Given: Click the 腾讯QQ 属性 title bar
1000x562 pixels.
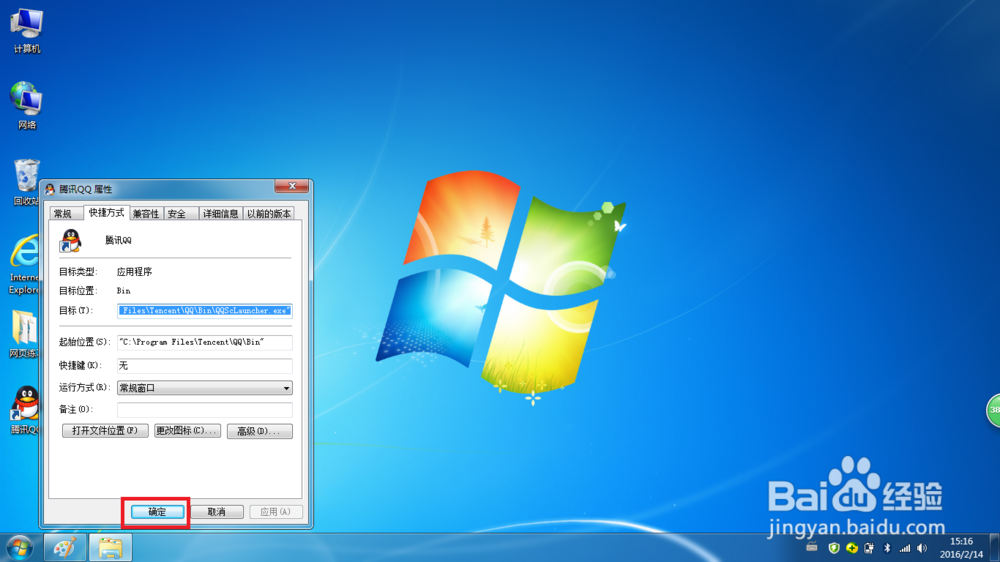Looking at the screenshot, I should coord(159,189).
